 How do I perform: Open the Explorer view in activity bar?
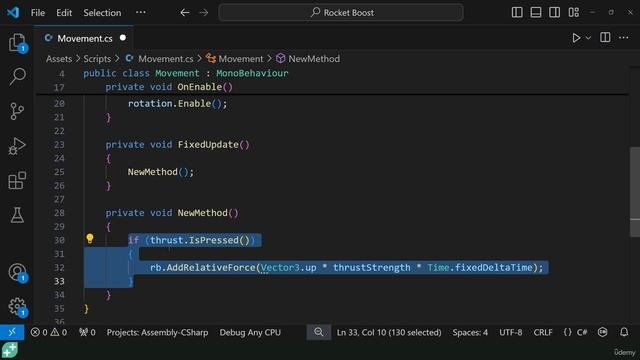tap(17, 42)
